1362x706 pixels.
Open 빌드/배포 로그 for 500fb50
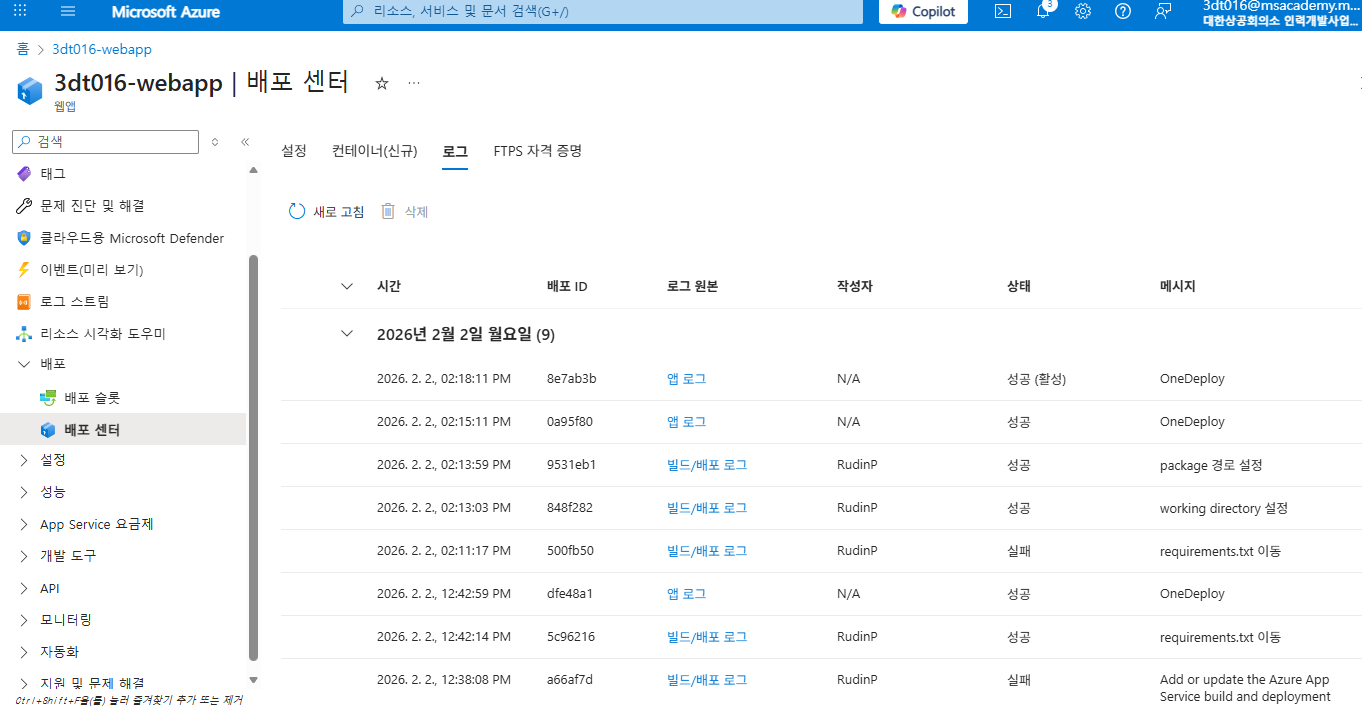[x=707, y=551]
